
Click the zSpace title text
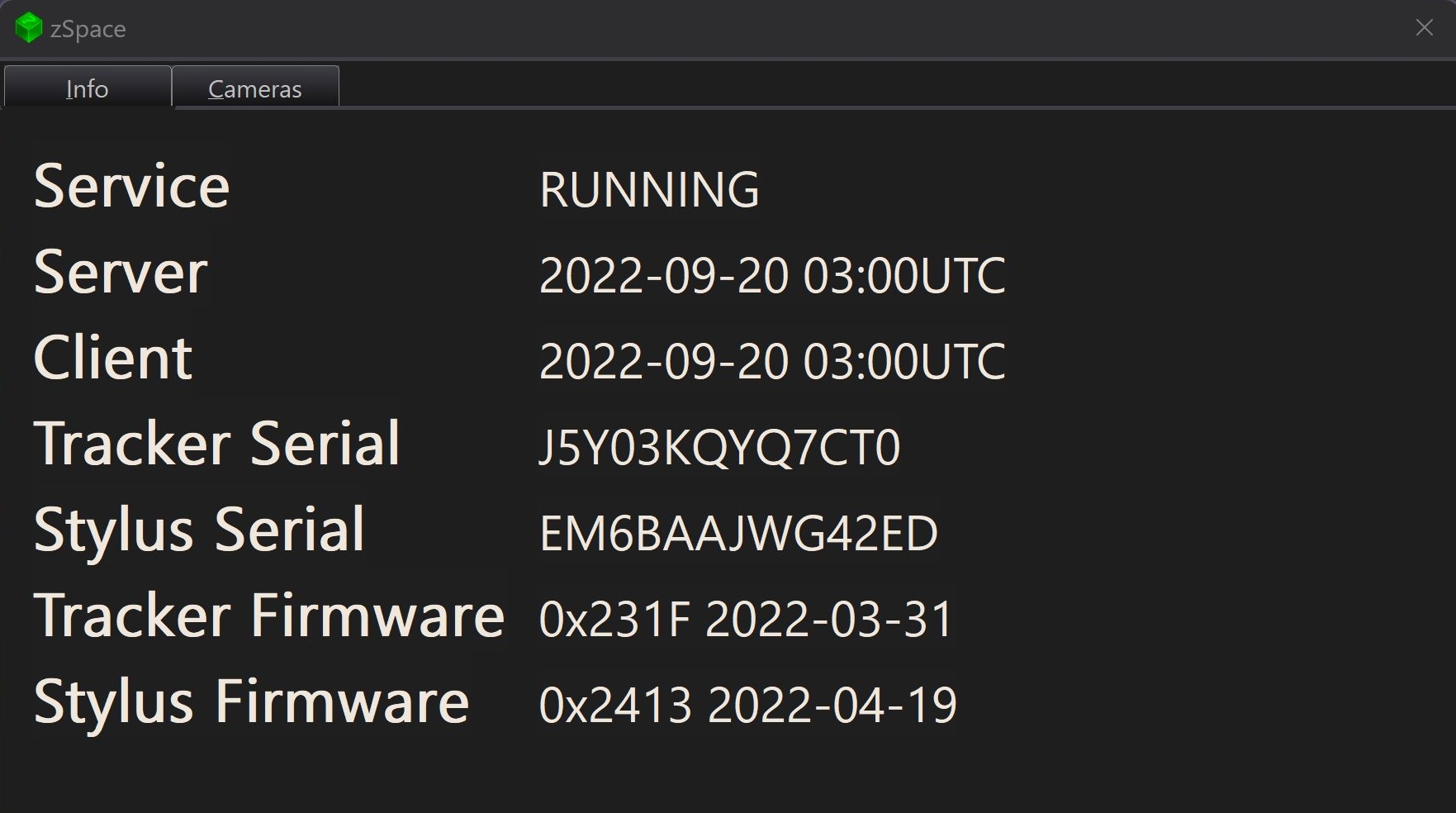point(88,29)
